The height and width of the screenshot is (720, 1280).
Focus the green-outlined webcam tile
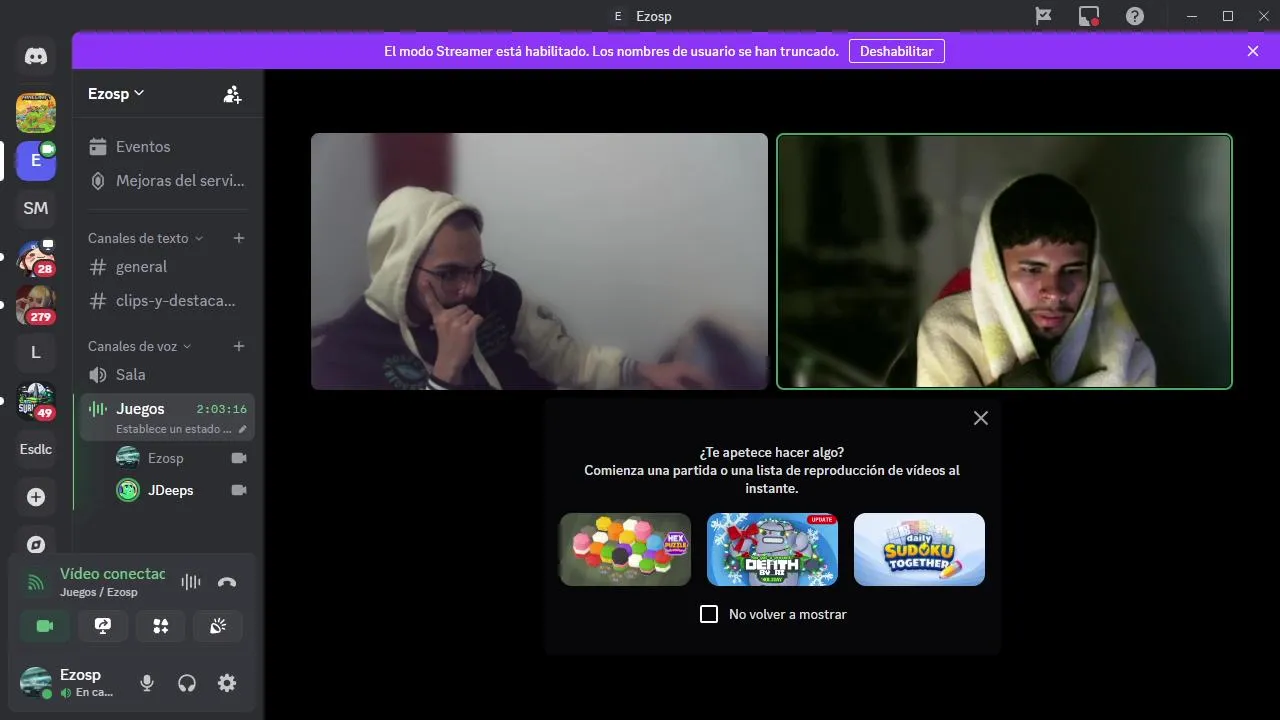coord(1004,261)
